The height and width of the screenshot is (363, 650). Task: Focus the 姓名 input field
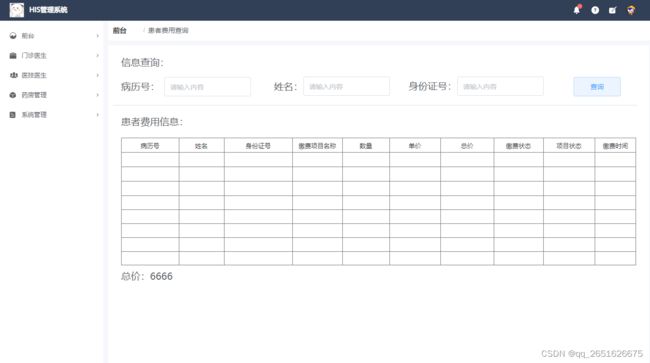tap(347, 87)
